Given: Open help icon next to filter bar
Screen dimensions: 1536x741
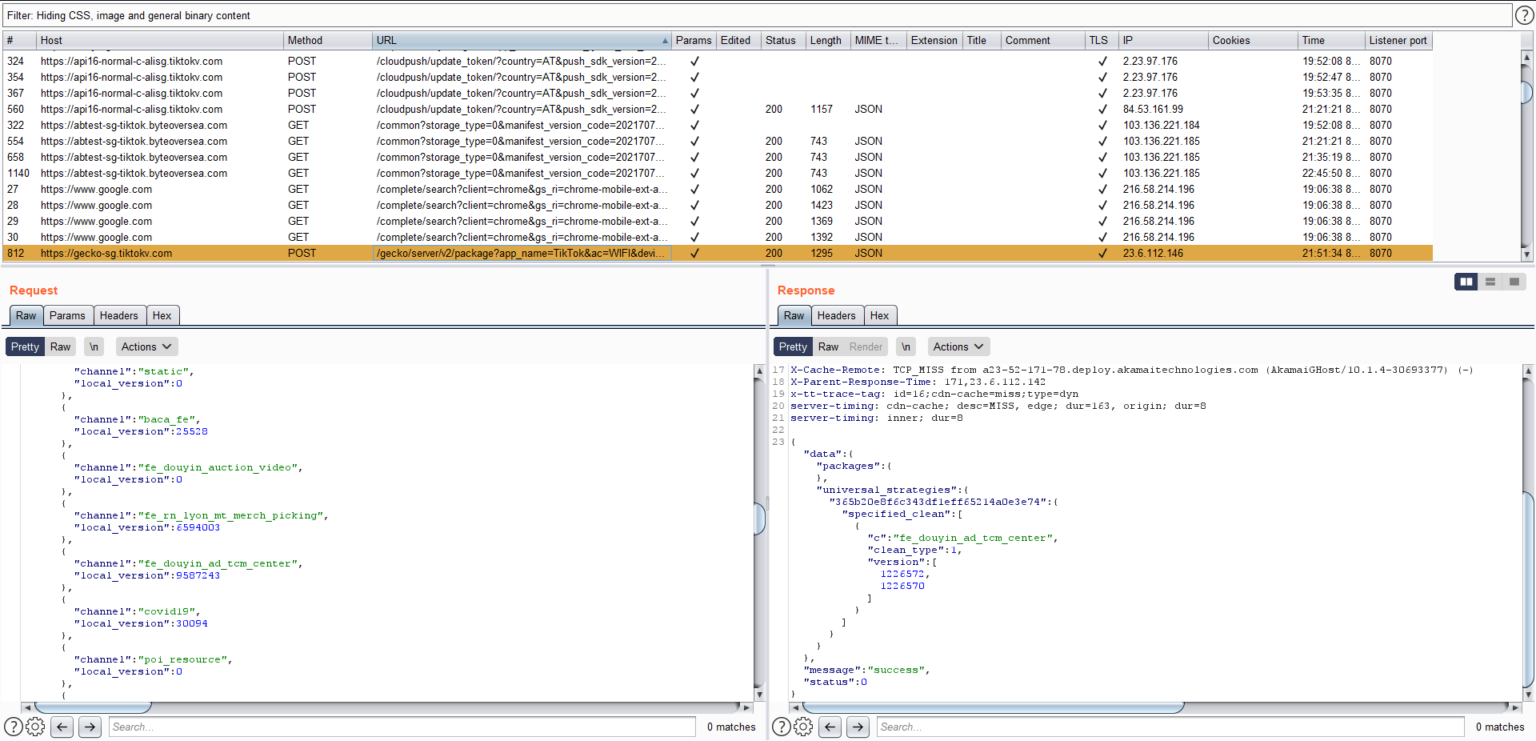Looking at the screenshot, I should (1524, 15).
